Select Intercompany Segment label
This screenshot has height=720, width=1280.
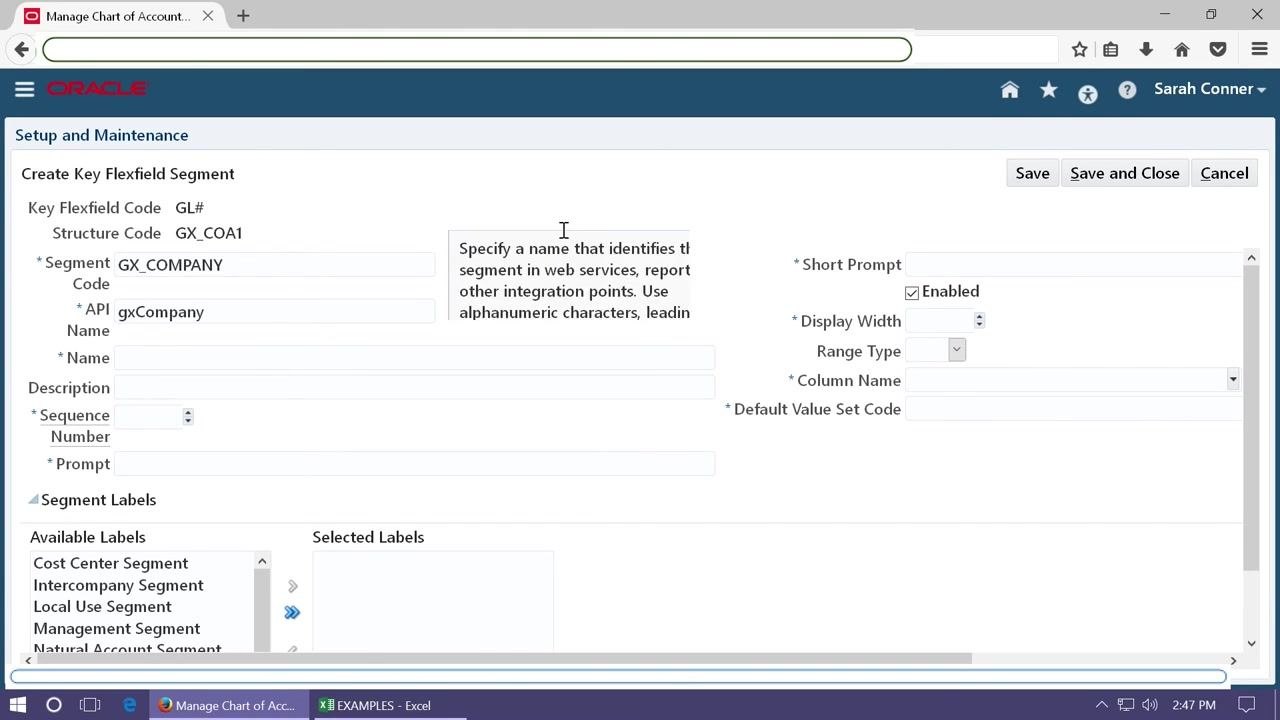coord(118,585)
